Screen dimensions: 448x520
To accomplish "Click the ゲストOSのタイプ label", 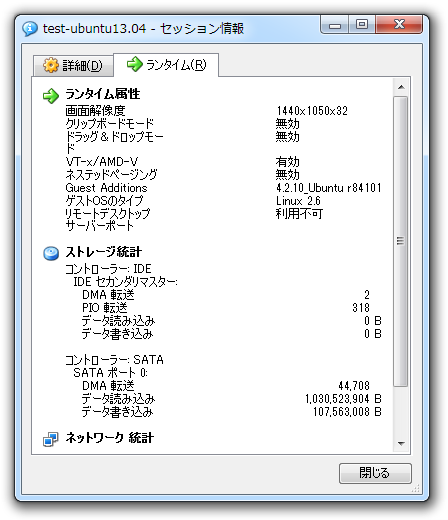I will point(104,200).
